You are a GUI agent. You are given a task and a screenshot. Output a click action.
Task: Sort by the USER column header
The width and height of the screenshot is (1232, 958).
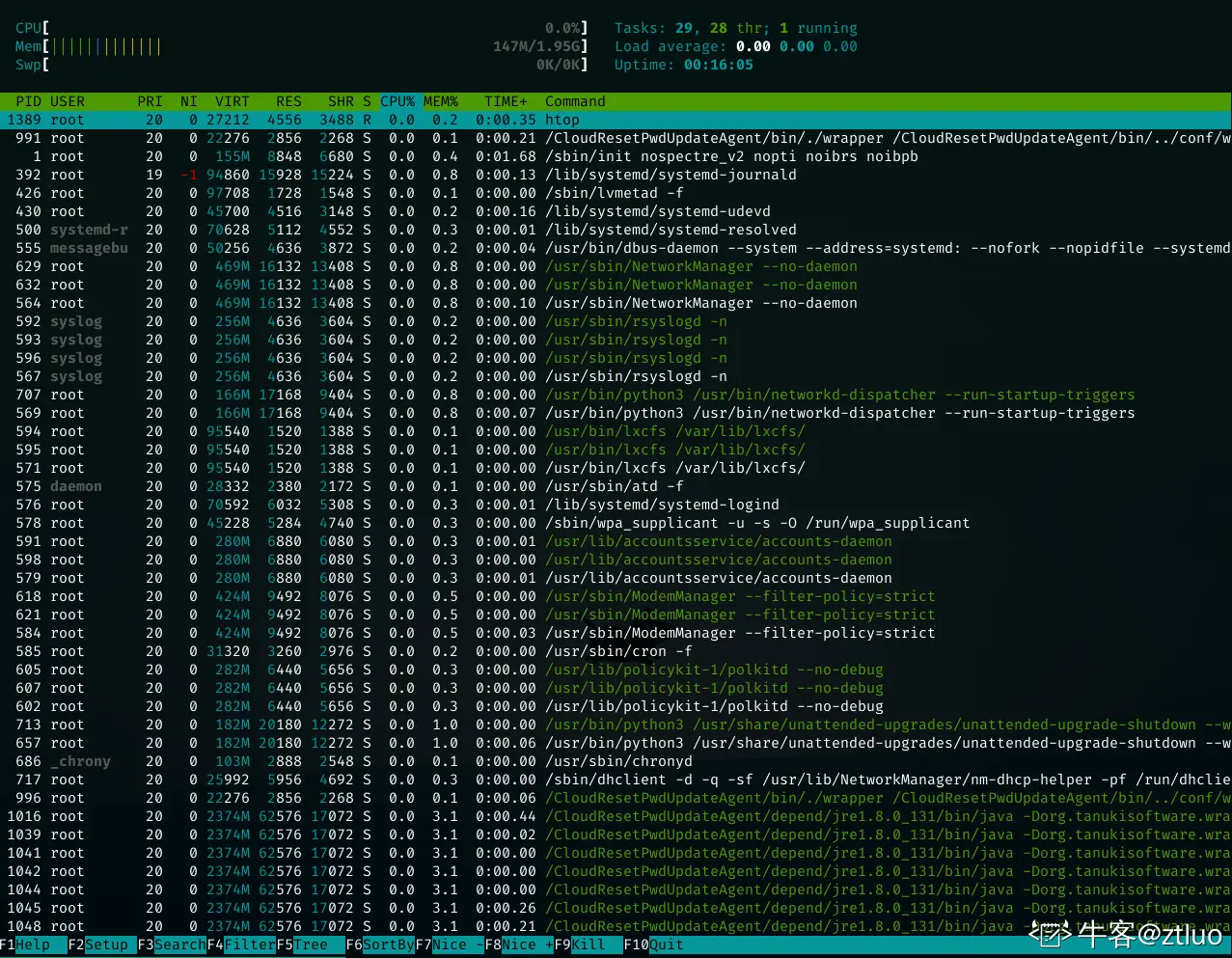(x=68, y=101)
